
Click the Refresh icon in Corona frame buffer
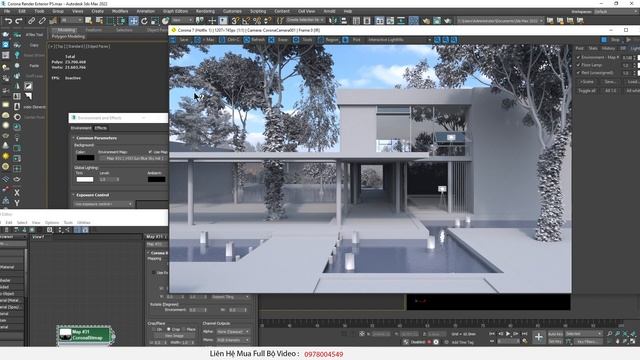pyautogui.click(x=247, y=40)
